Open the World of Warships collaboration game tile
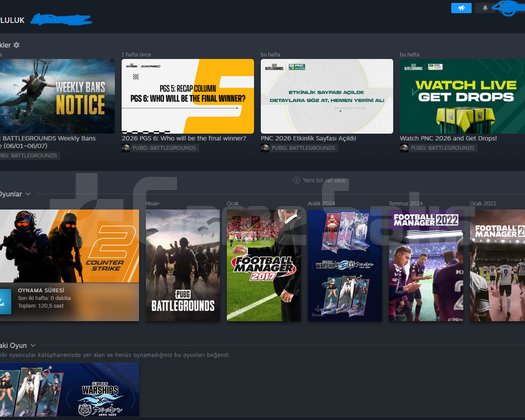 pyautogui.click(x=69, y=389)
